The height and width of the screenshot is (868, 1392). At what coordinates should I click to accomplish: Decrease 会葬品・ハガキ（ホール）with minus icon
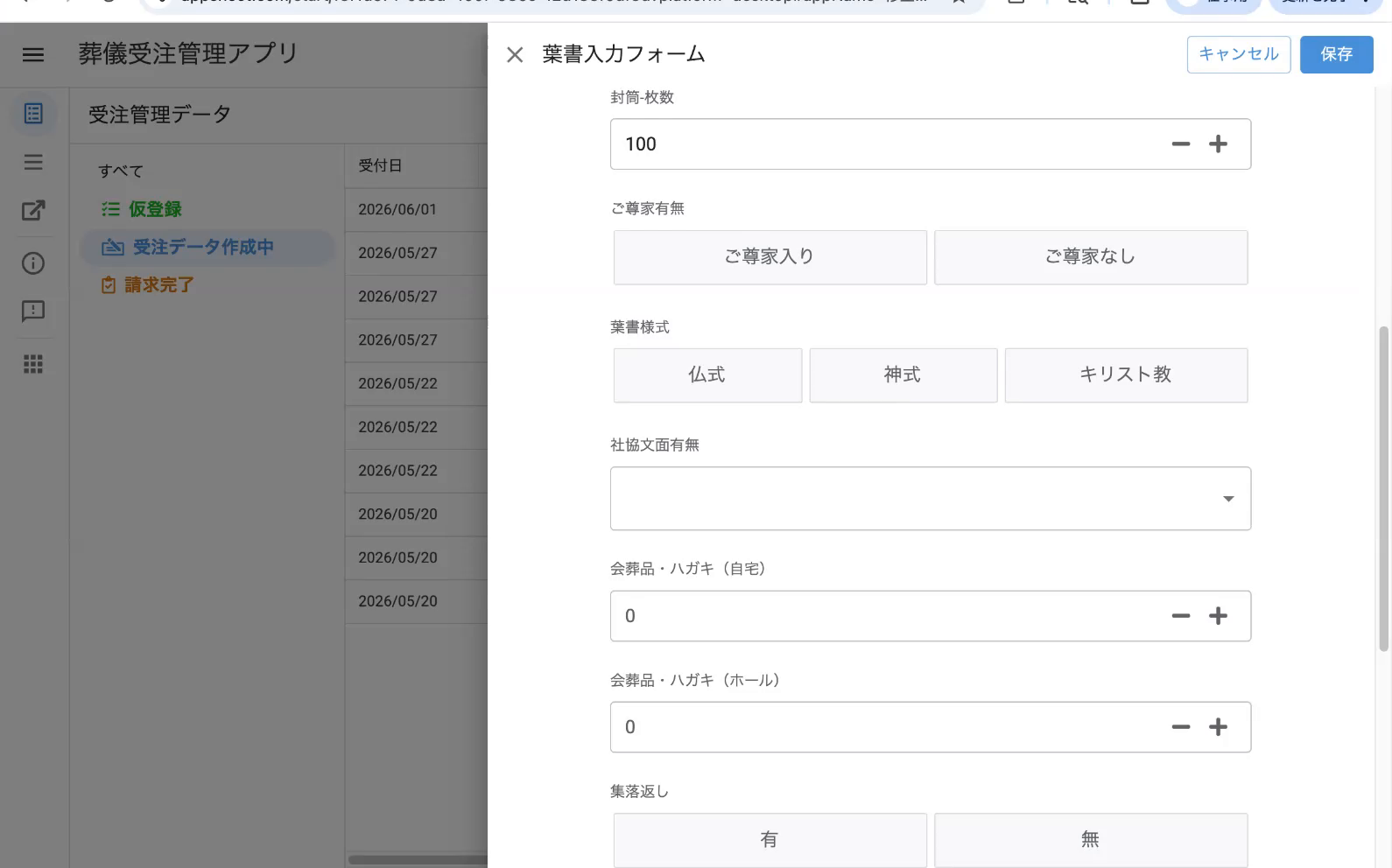1181,727
